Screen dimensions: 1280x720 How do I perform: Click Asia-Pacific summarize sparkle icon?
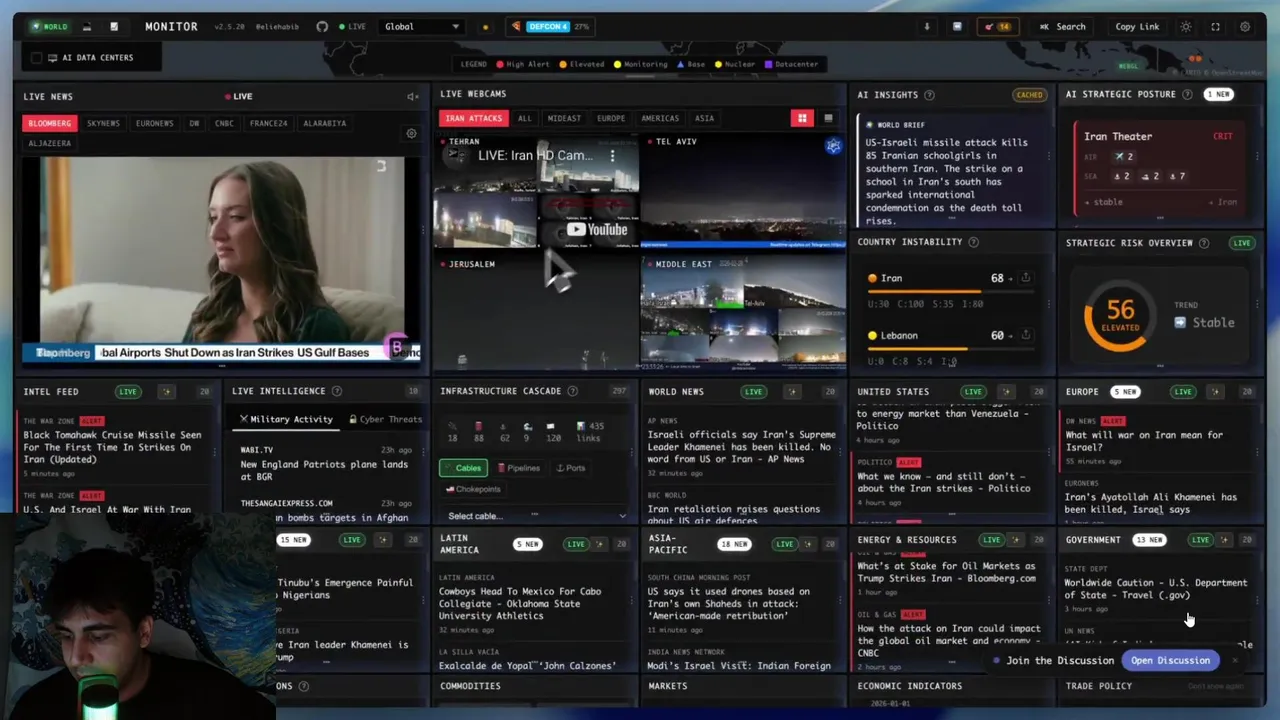pyautogui.click(x=808, y=544)
